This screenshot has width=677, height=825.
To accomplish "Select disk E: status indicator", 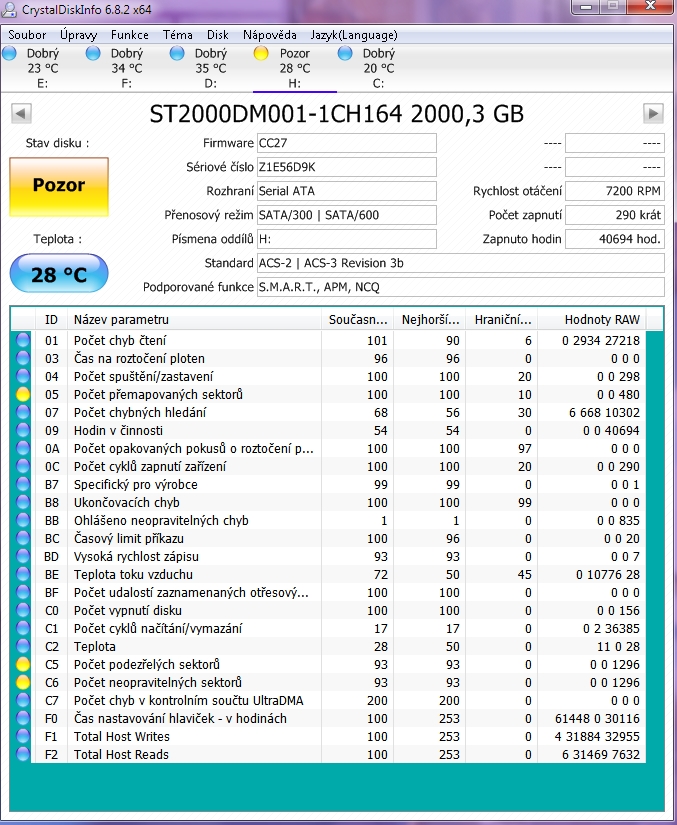I will tap(9, 53).
